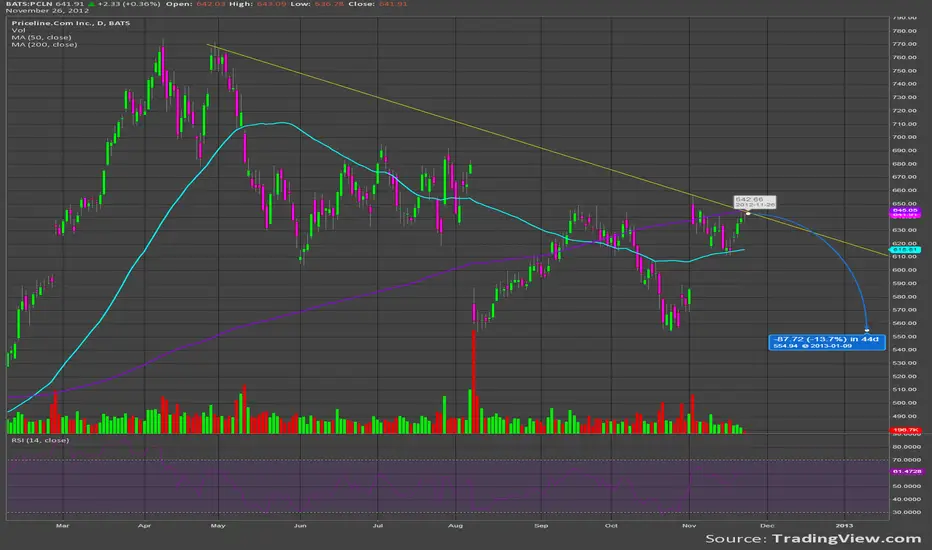
Task: Click the 70.0000 RSI axis label
Action: 906,460
